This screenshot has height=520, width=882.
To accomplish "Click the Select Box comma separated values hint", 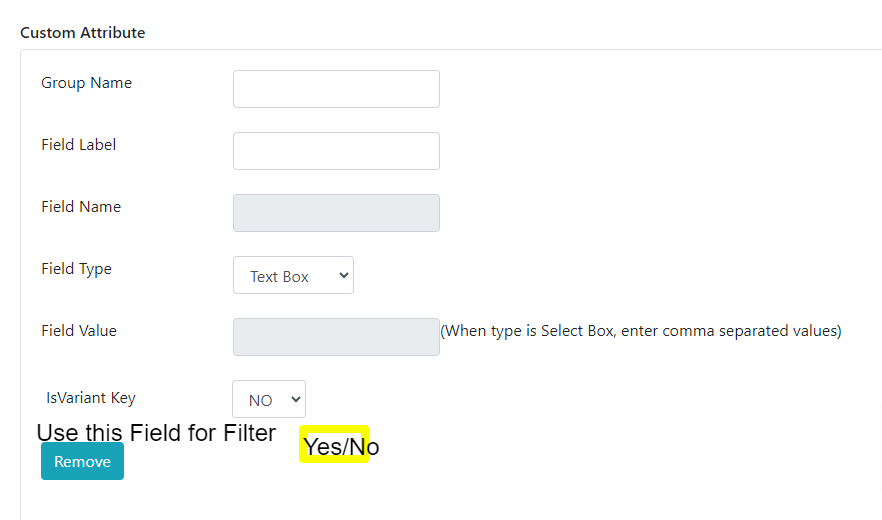I will pyautogui.click(x=641, y=331).
